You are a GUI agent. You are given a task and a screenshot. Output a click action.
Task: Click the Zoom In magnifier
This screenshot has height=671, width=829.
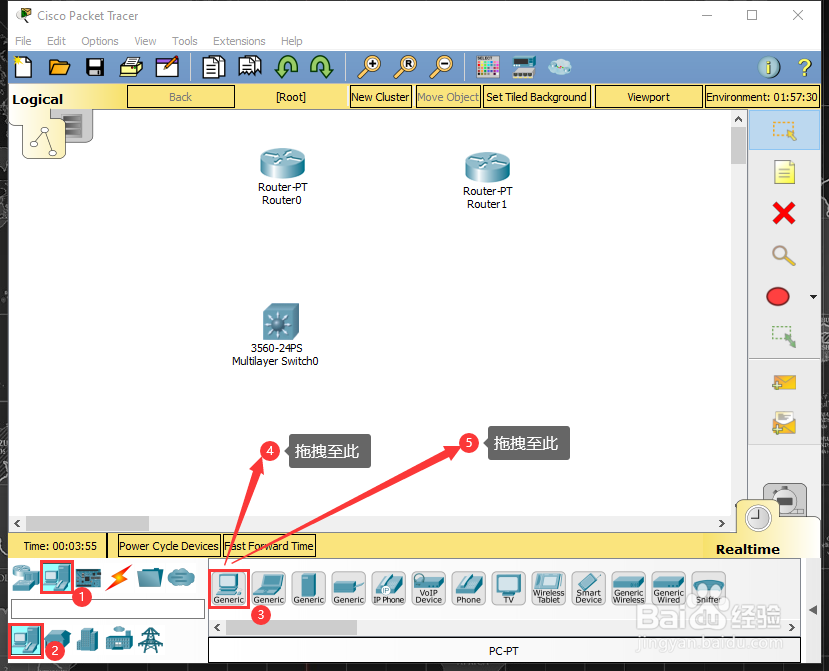[369, 67]
